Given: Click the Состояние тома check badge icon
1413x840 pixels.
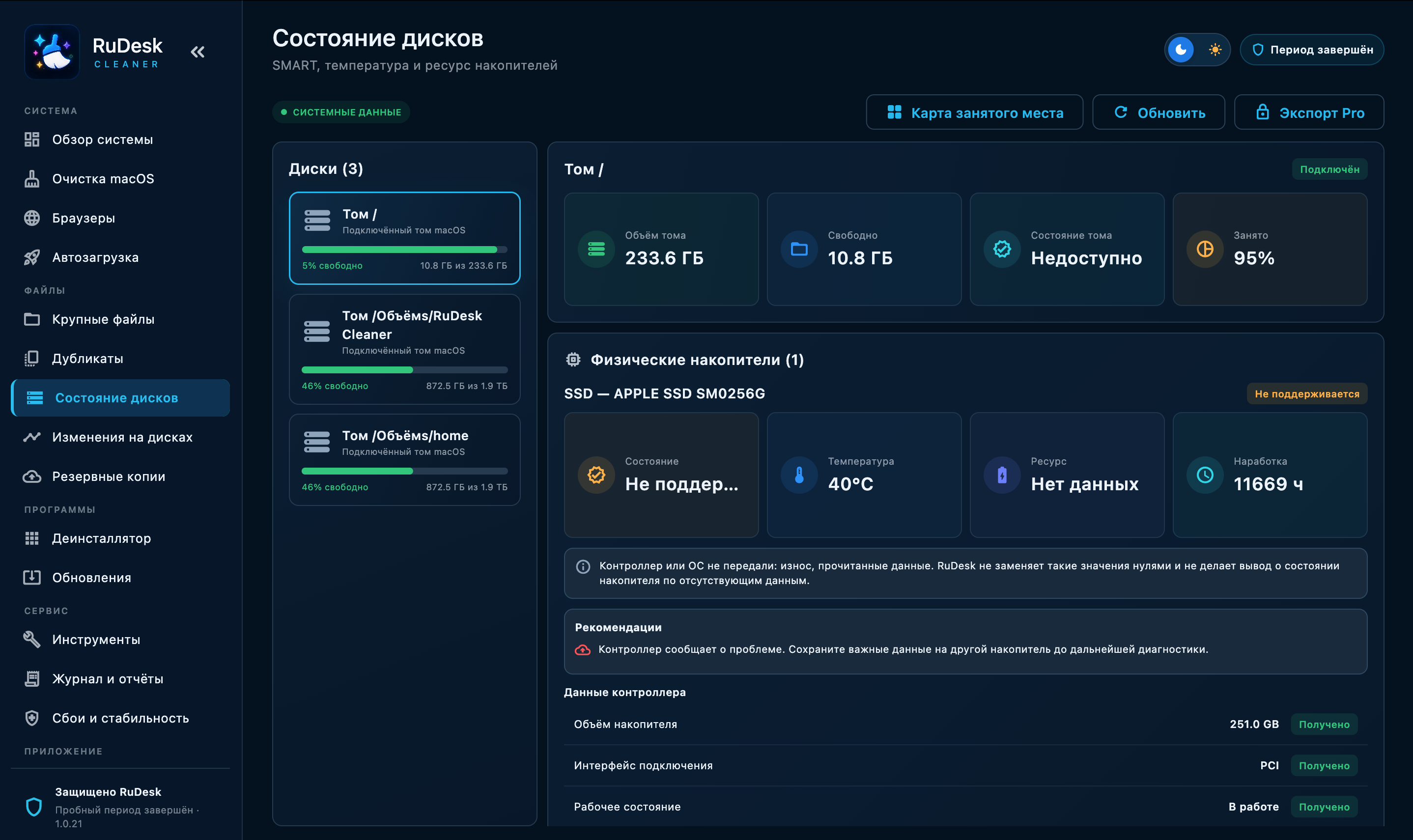Looking at the screenshot, I should coord(1002,249).
